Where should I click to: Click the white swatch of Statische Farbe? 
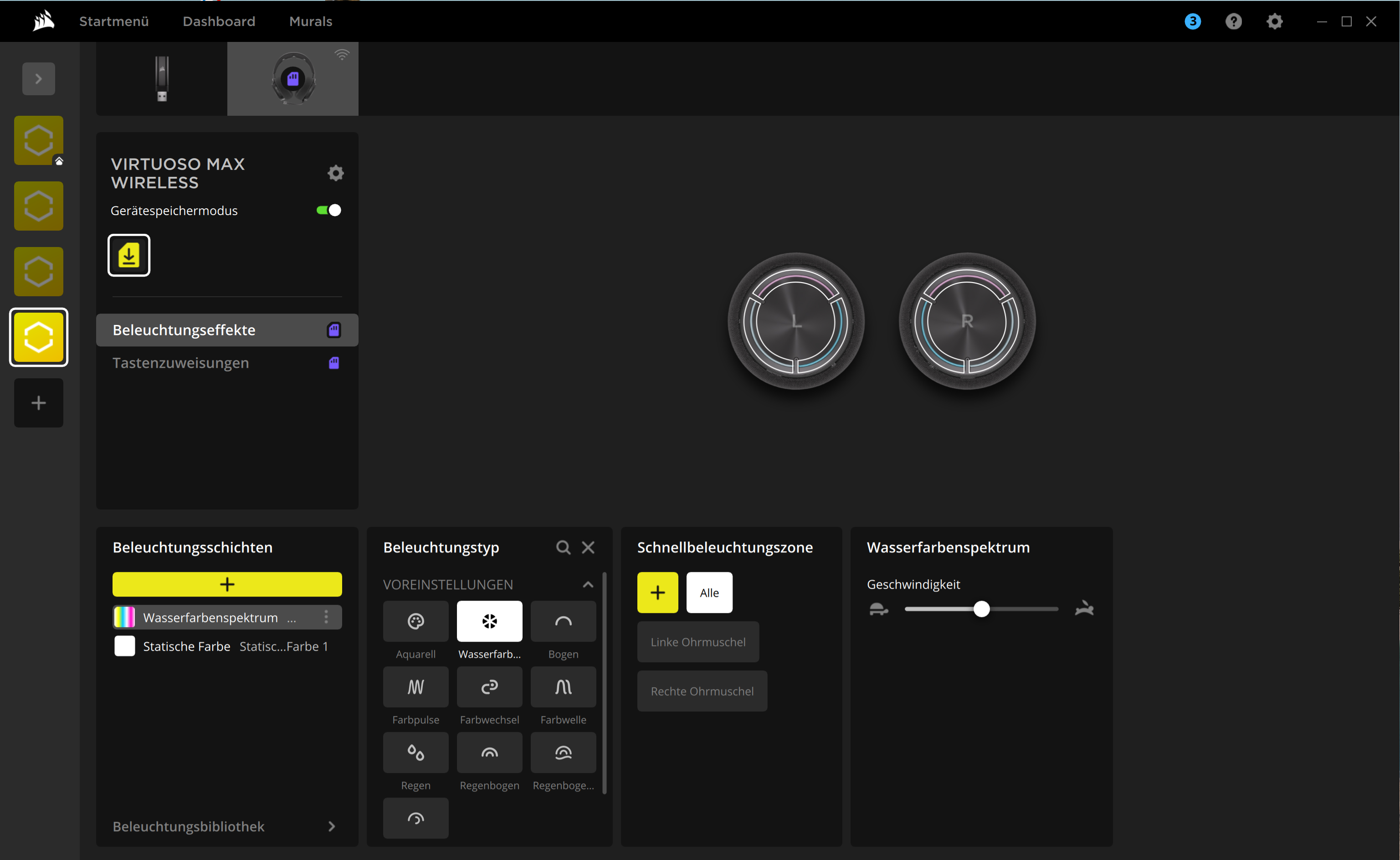click(x=124, y=646)
